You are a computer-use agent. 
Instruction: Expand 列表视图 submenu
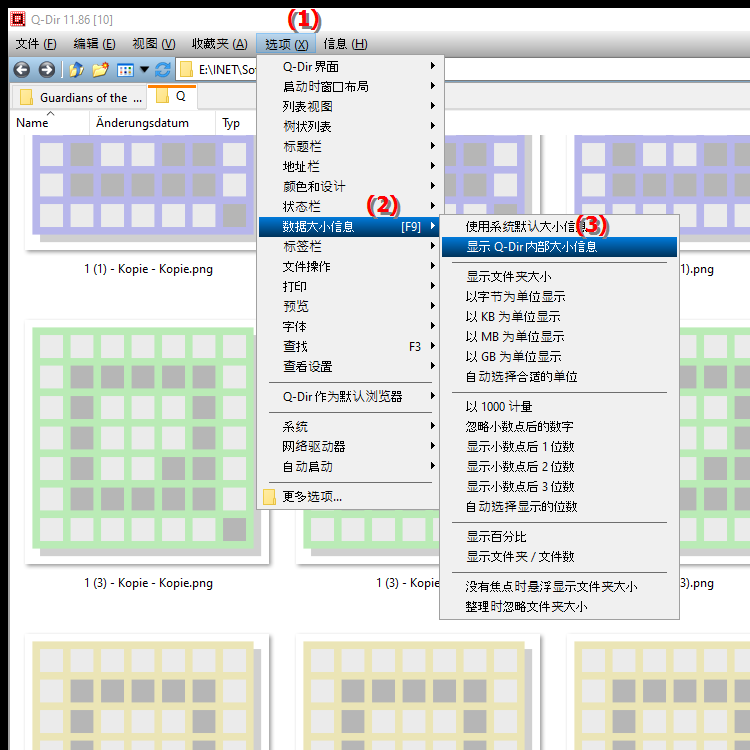(350, 106)
